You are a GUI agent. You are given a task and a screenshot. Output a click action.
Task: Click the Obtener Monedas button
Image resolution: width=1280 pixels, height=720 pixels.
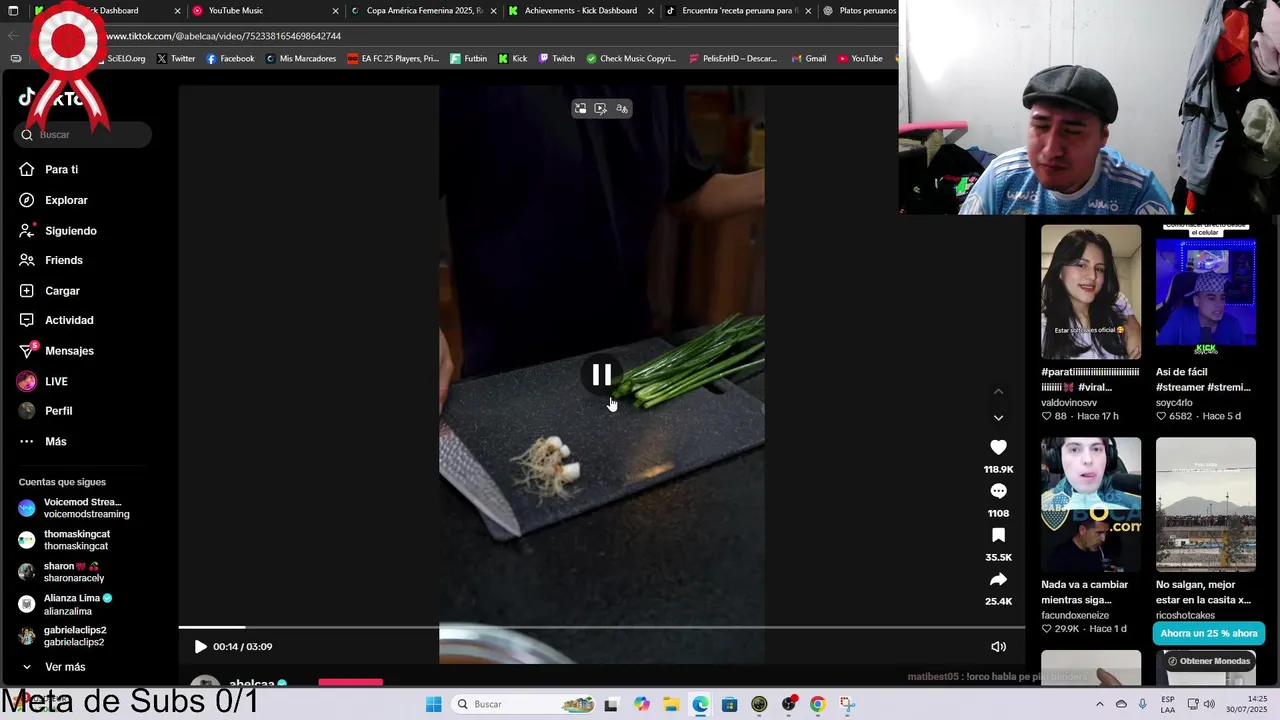1208,661
